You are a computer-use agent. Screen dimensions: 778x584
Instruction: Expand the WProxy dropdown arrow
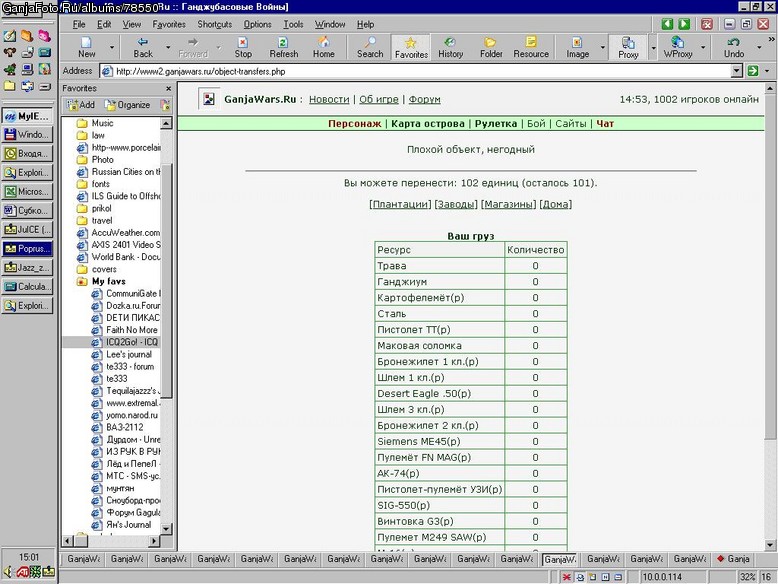(703, 48)
